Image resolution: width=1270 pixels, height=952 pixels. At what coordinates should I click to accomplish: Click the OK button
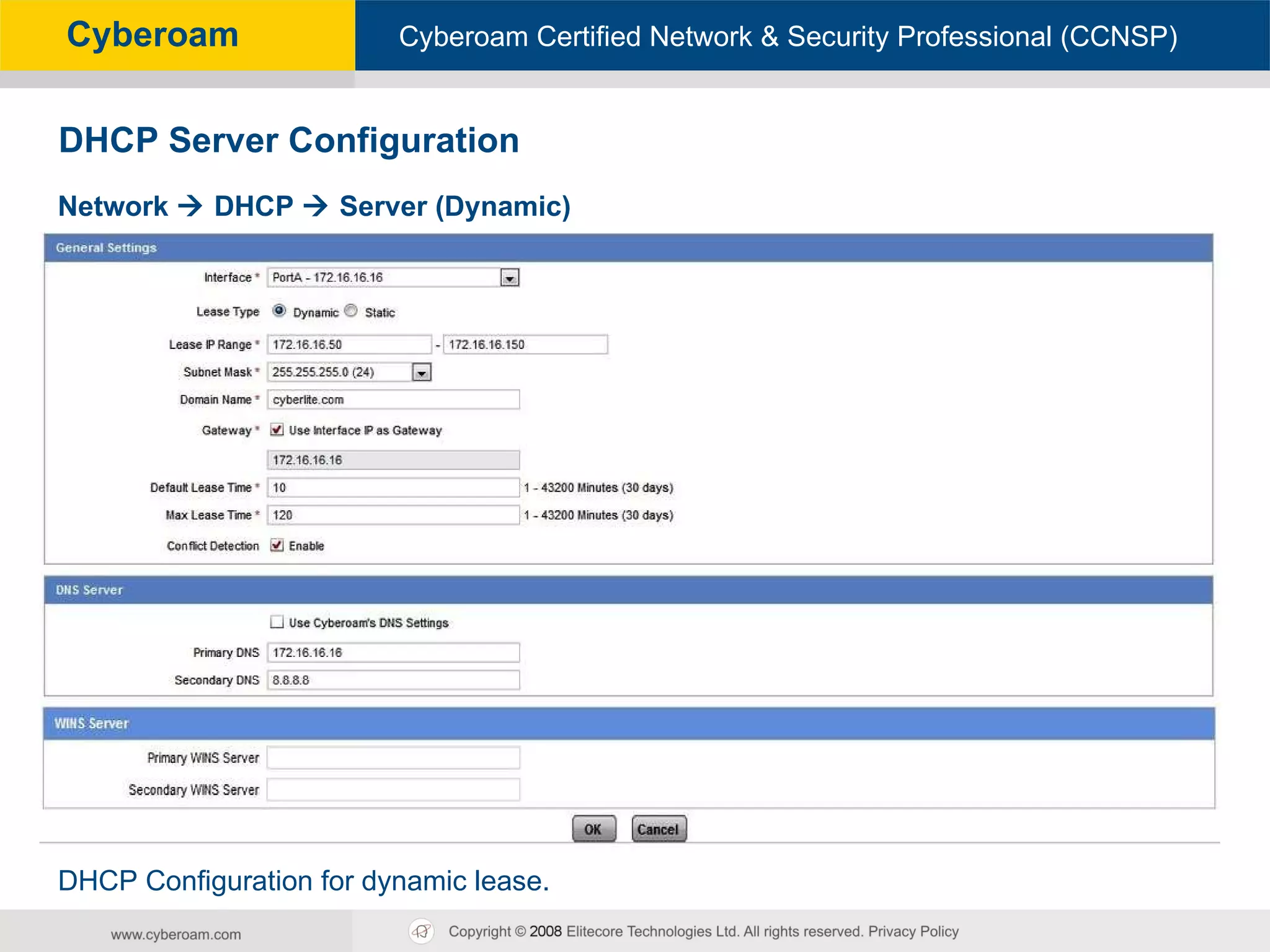pyautogui.click(x=594, y=829)
